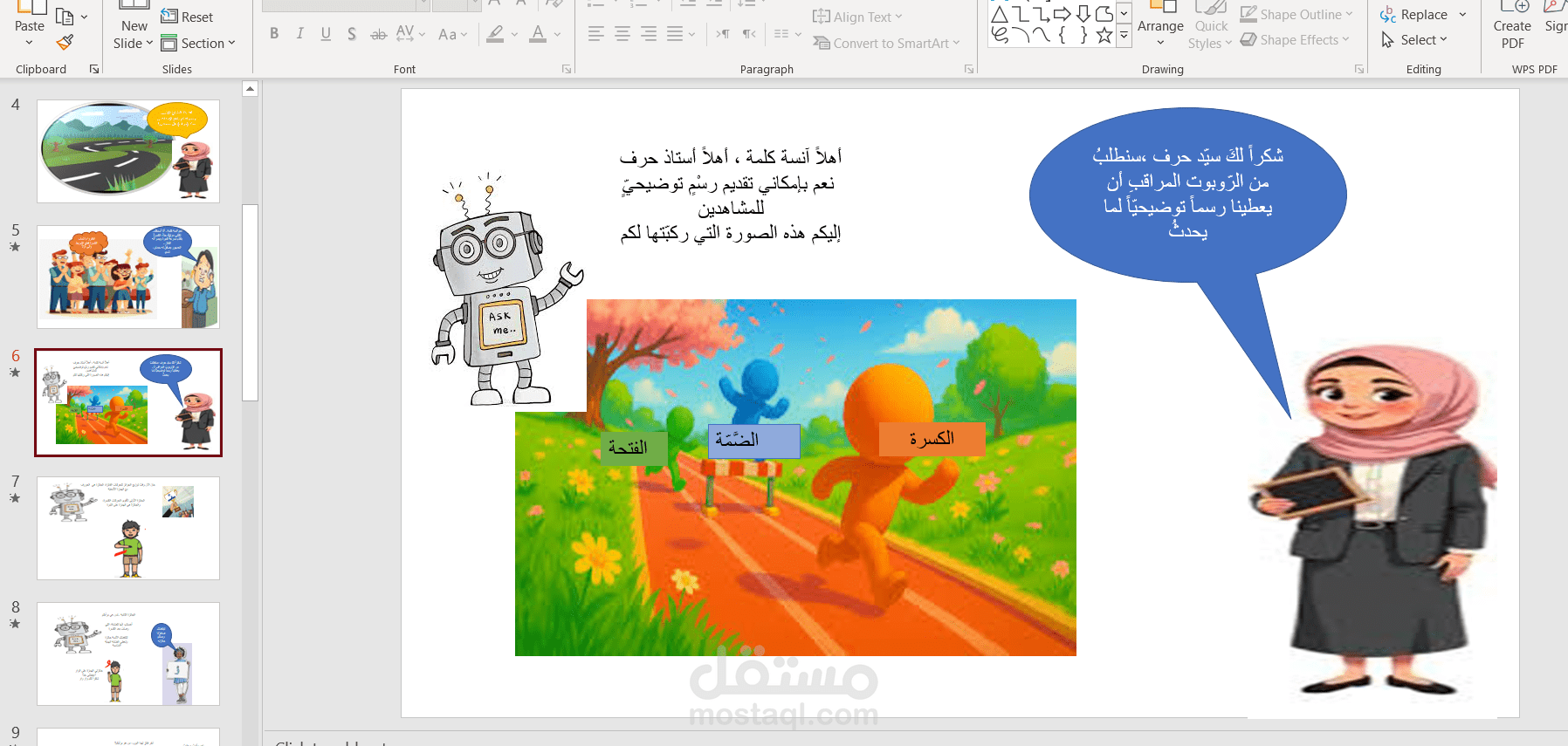Select the star shape
1568x746 pixels.
1104,35
